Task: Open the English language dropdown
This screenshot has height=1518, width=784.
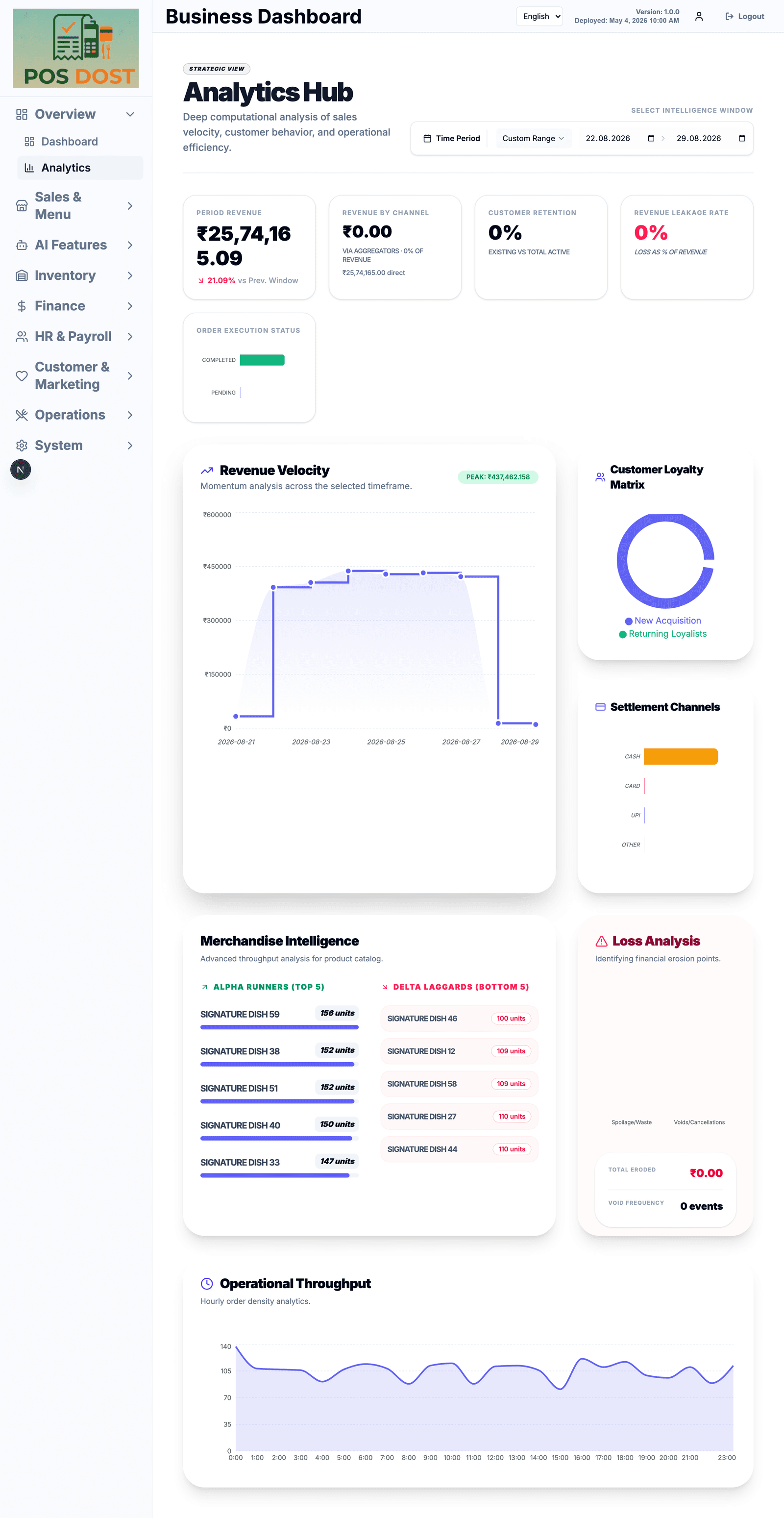Action: 539,17
